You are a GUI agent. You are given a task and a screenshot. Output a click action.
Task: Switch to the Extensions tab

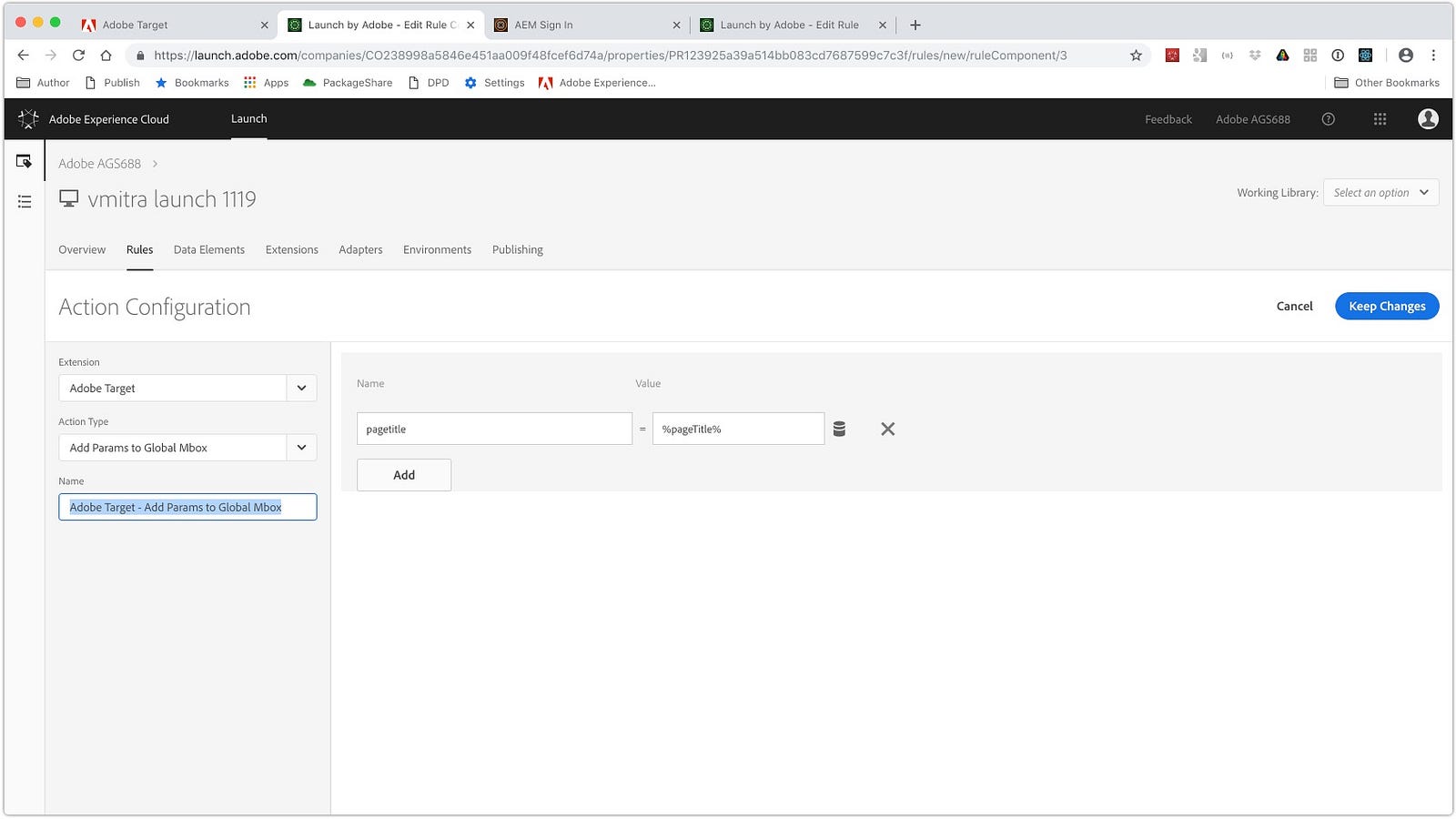[292, 249]
